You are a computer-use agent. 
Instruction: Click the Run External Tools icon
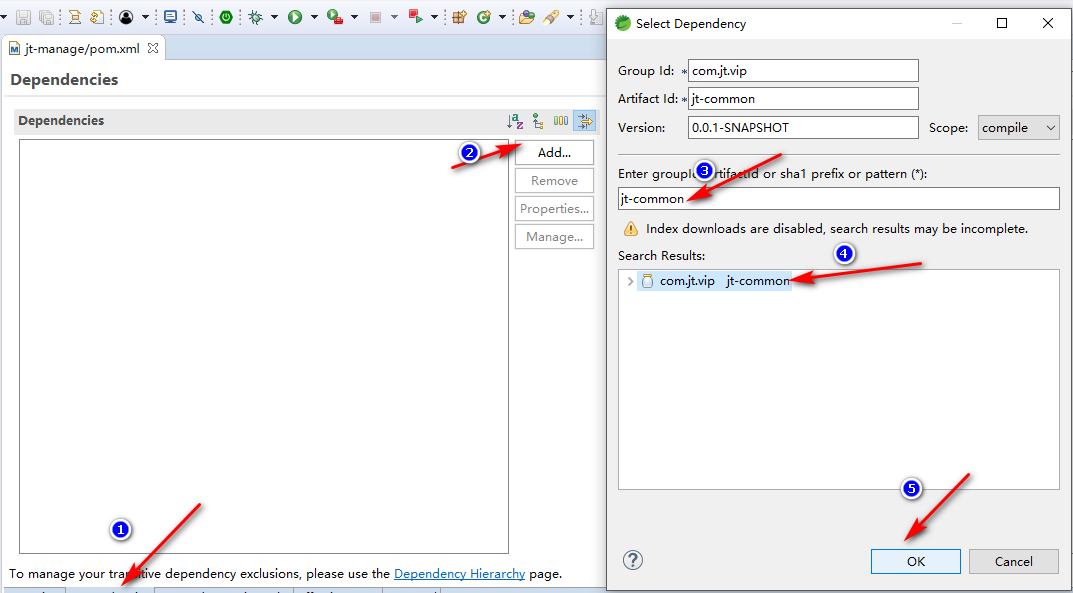click(x=335, y=17)
